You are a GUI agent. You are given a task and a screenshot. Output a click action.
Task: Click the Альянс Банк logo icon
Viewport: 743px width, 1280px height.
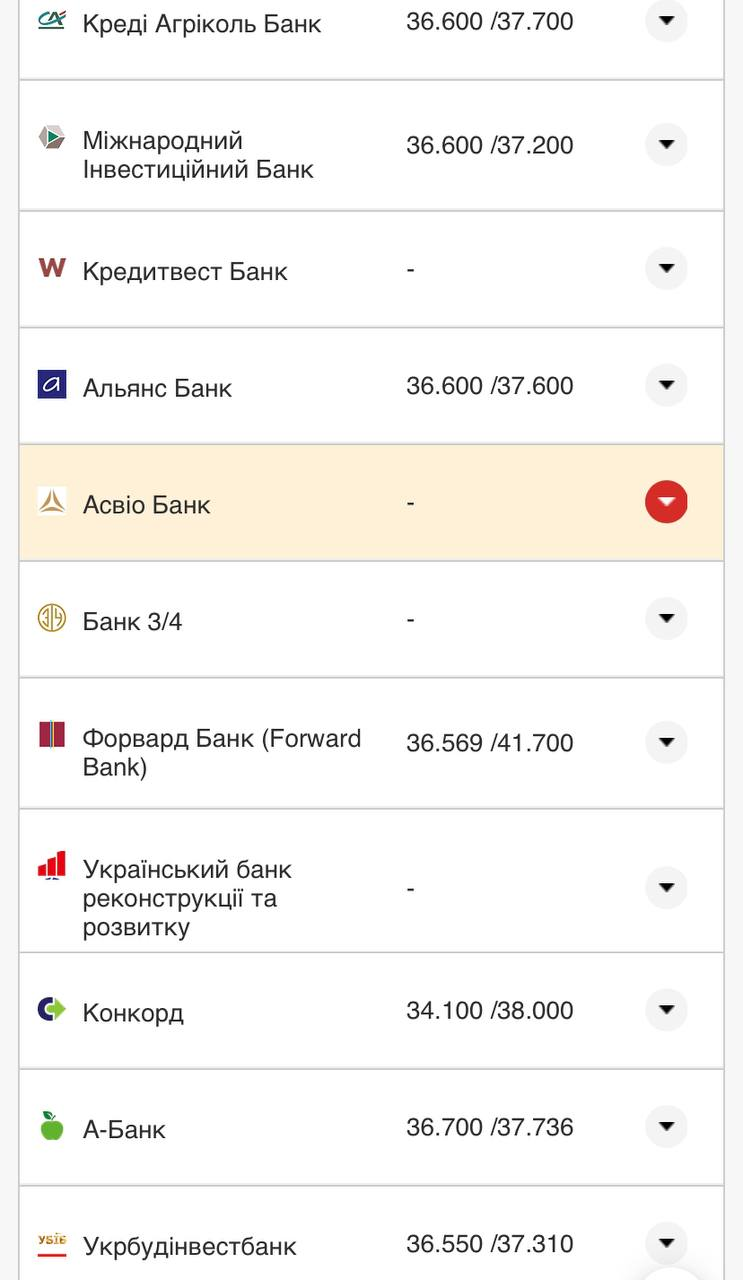[x=52, y=384]
